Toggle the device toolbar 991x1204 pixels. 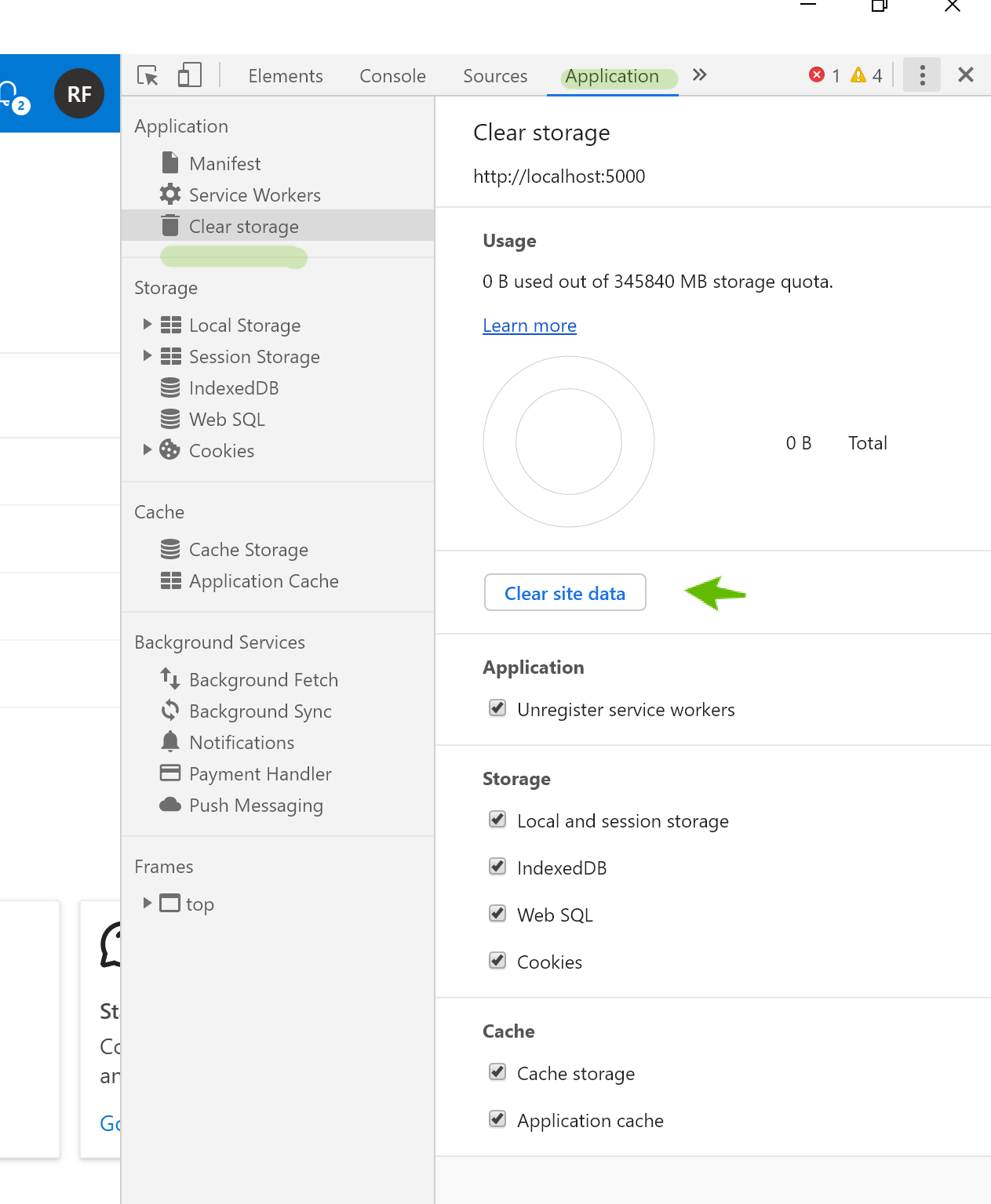(188, 75)
